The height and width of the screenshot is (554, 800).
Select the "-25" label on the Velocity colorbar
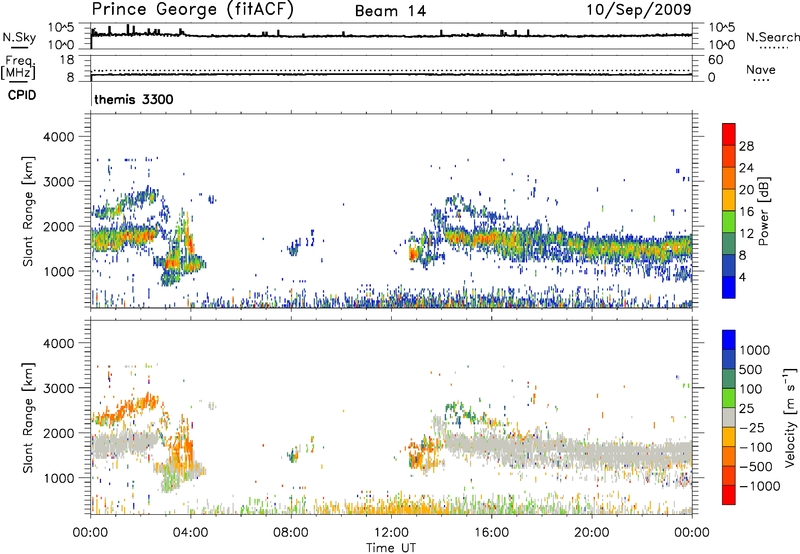pyautogui.click(x=753, y=427)
